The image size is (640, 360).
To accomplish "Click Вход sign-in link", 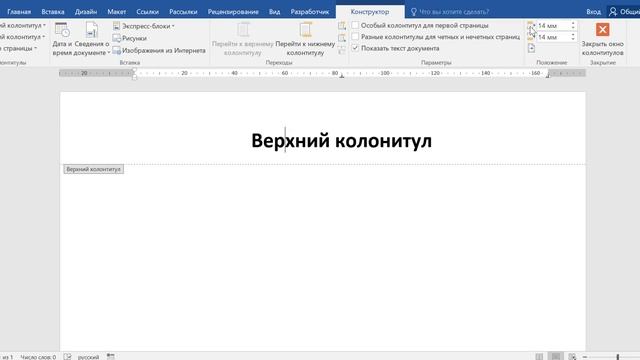I will click(x=593, y=12).
